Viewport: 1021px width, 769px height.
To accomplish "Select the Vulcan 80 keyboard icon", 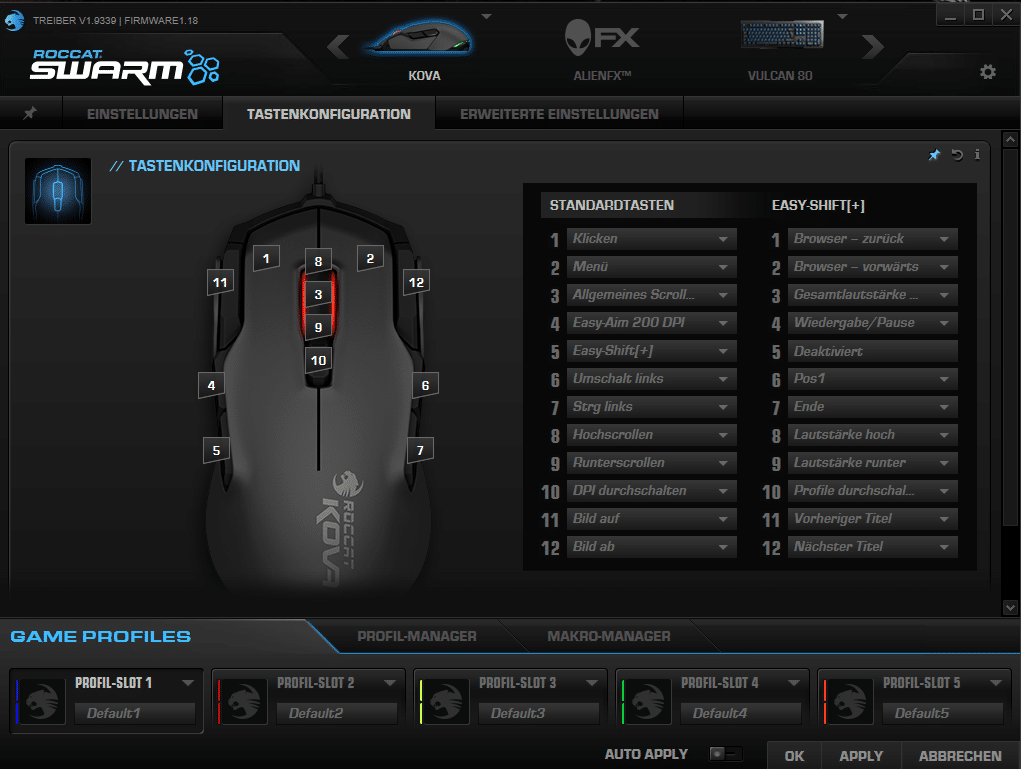I will coord(780,38).
